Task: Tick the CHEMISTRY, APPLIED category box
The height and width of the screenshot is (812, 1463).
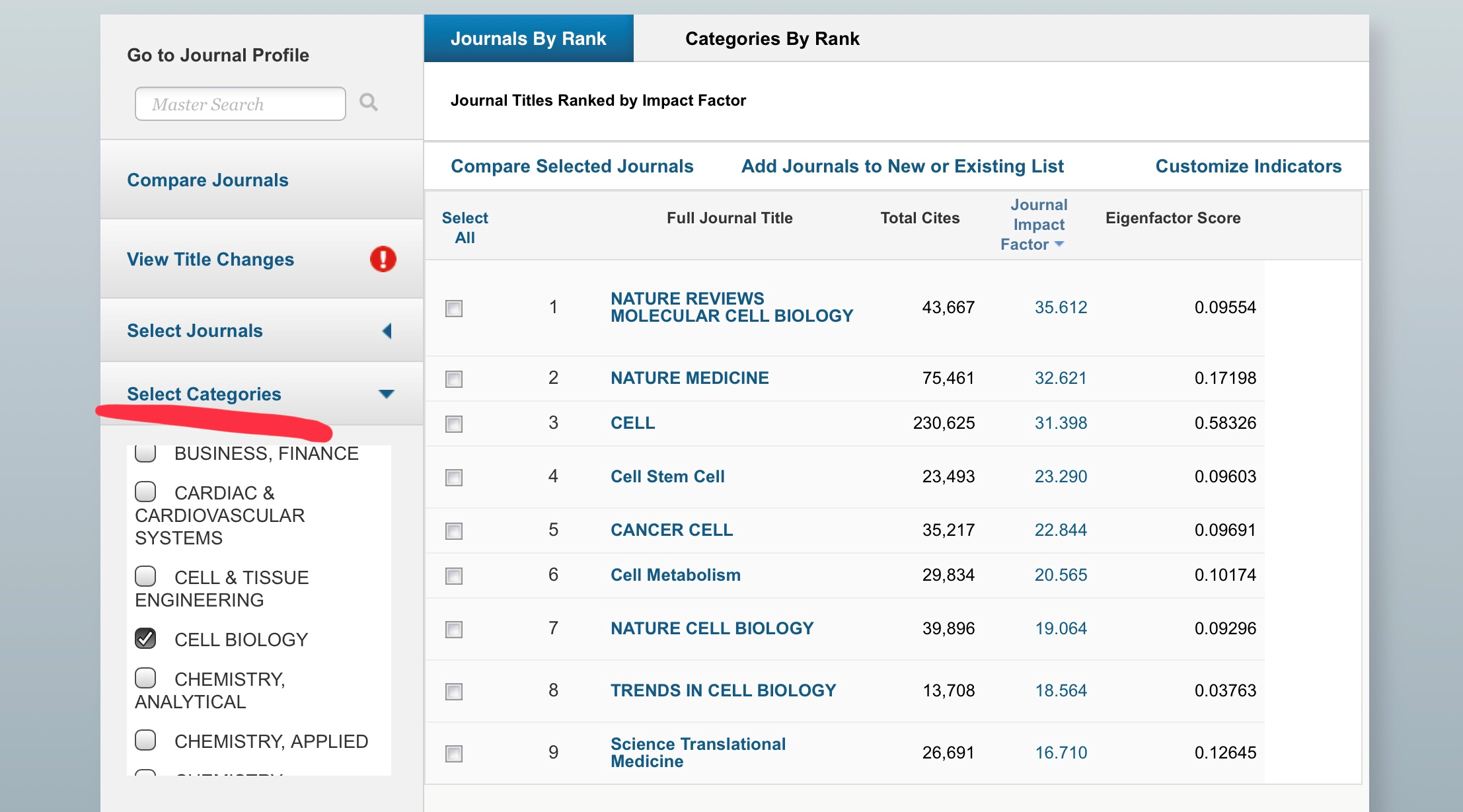Action: coord(145,740)
